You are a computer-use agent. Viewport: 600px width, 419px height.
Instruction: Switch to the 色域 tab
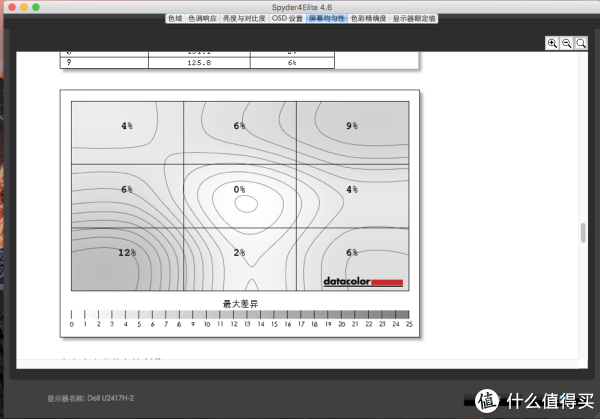175,18
